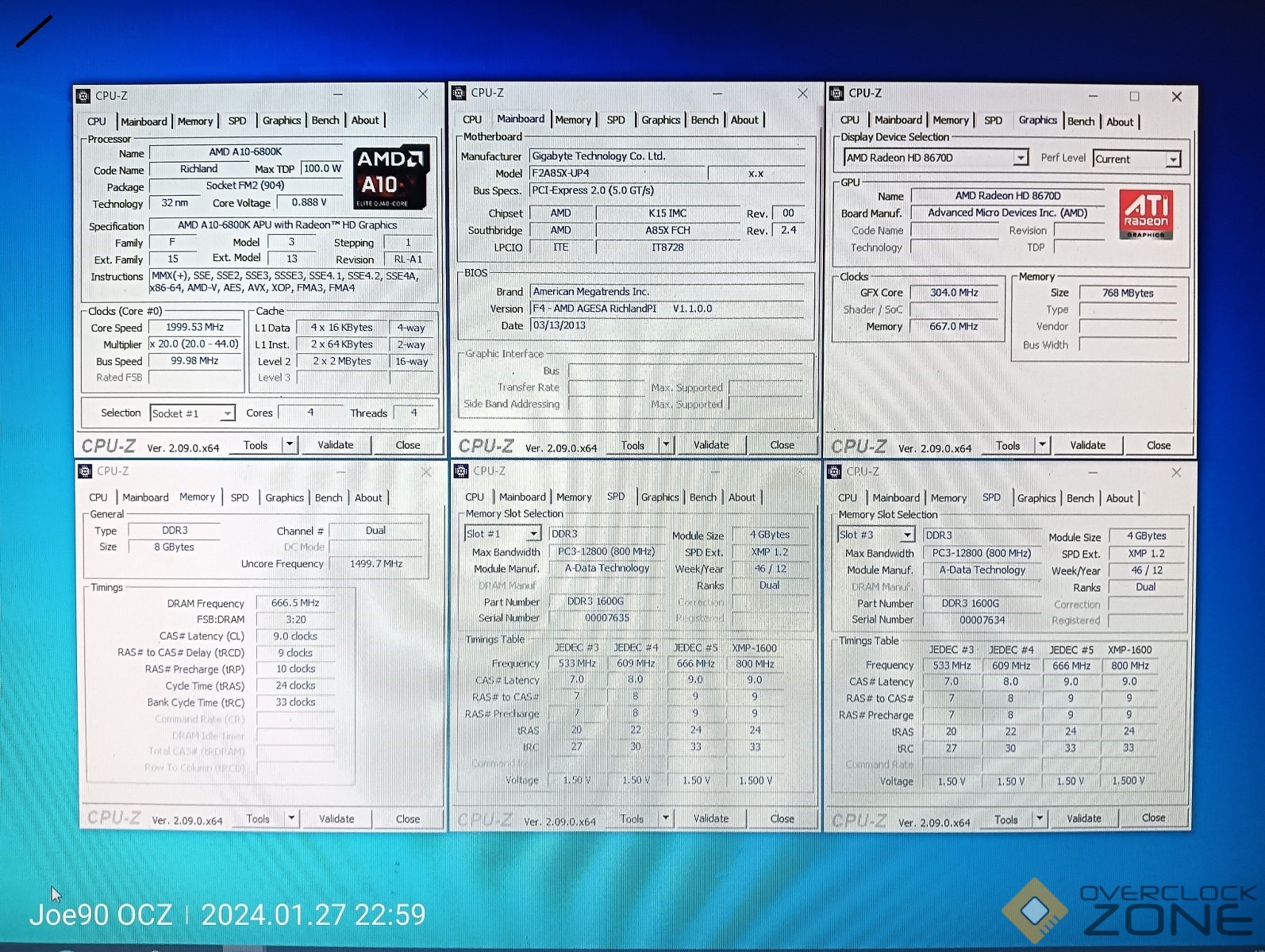This screenshot has width=1265, height=952.
Task: Expand the Slot #3 memory slot dropdown
Action: tap(907, 535)
